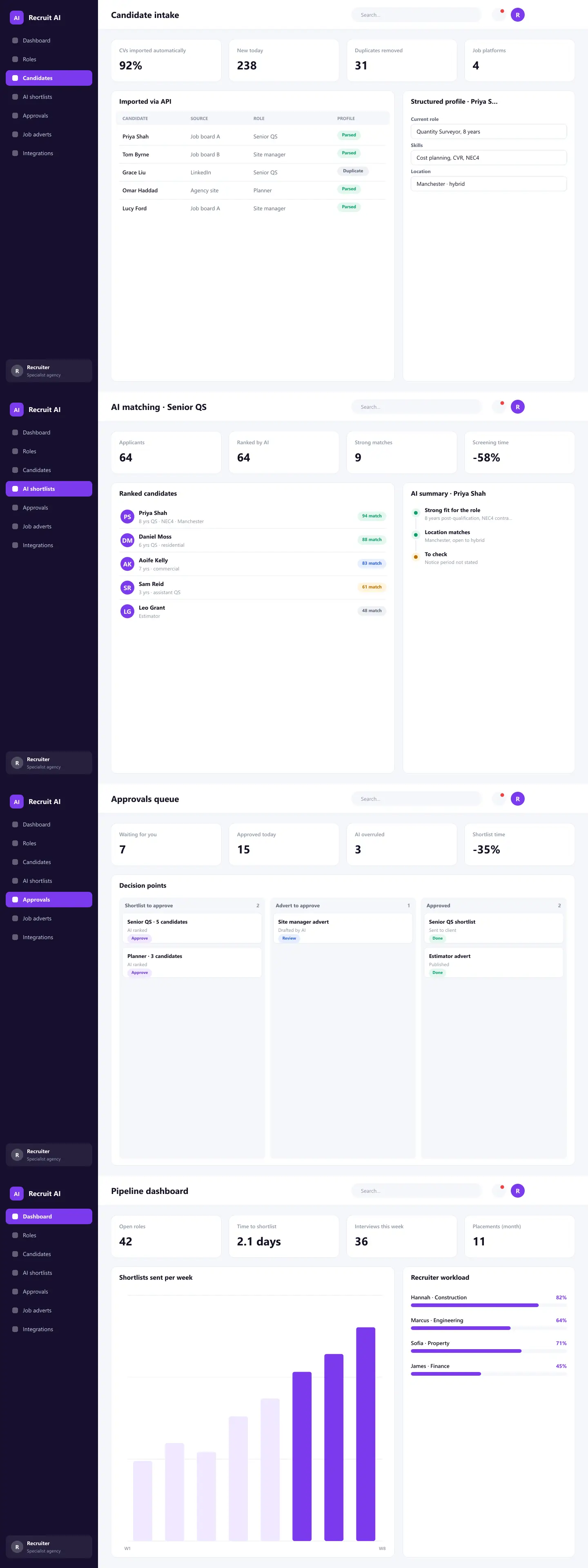
Task: Select the AK avatar next to Aoife Kelly
Action: click(x=127, y=564)
